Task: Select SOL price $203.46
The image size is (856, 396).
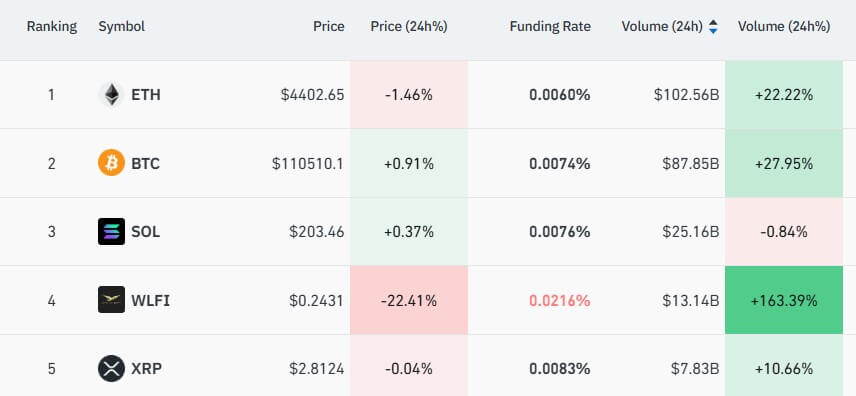Action: pos(317,232)
